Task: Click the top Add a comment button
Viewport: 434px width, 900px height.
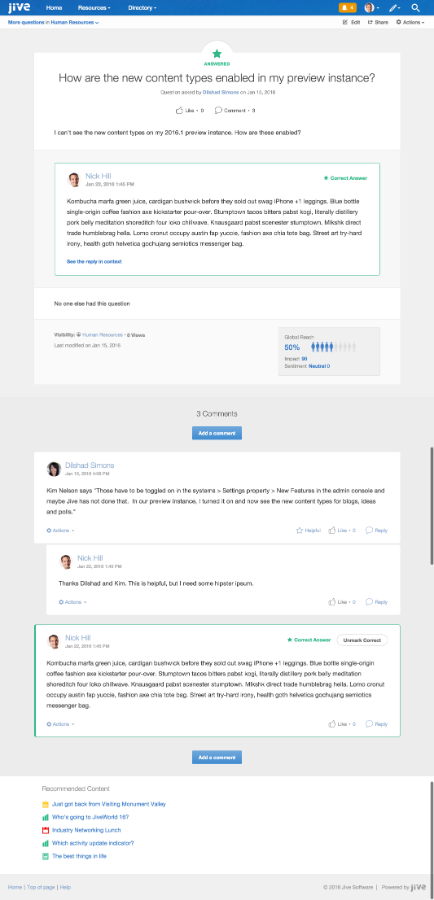Action: click(x=217, y=433)
